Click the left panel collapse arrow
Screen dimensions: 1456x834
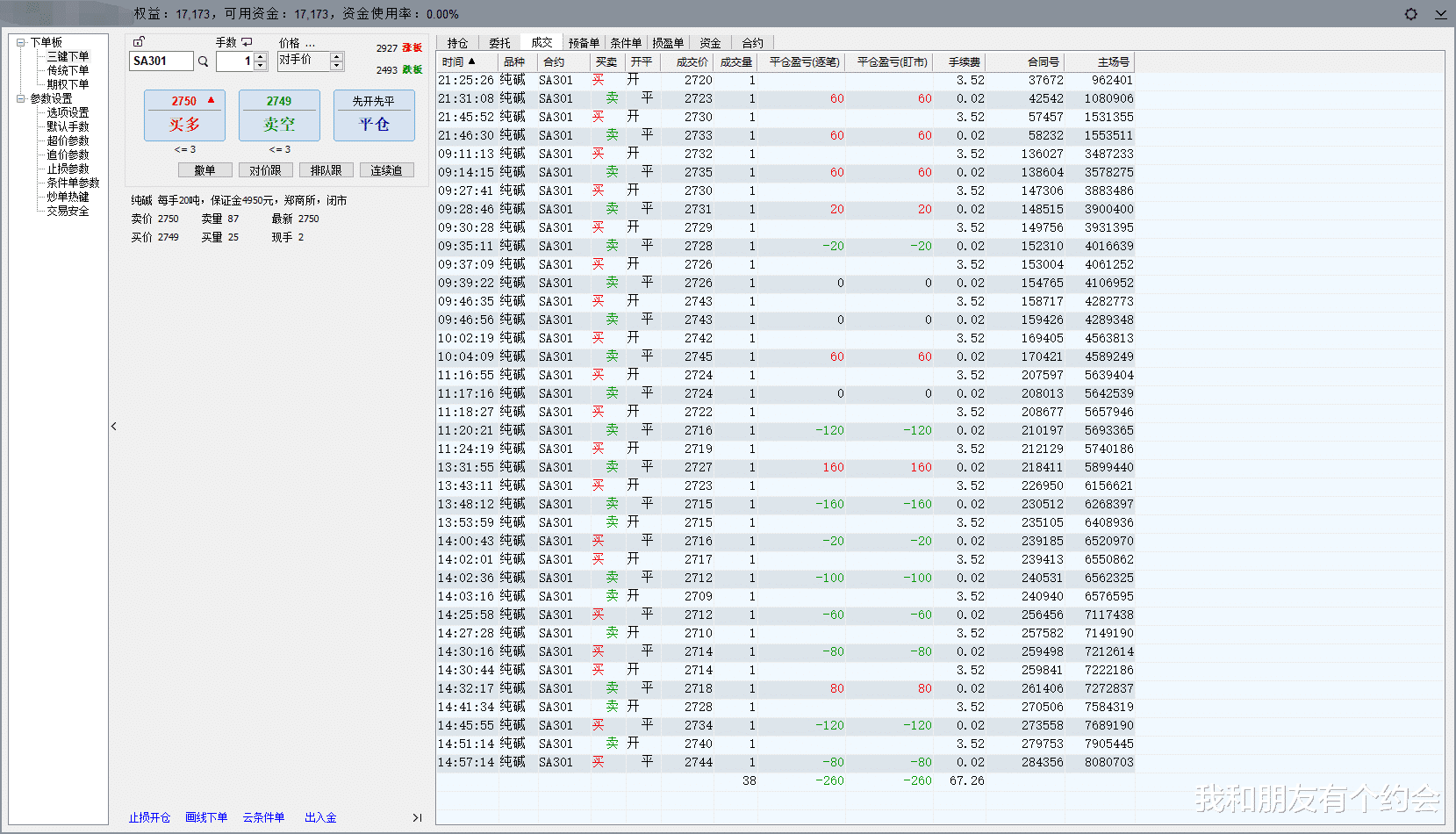pos(113,427)
